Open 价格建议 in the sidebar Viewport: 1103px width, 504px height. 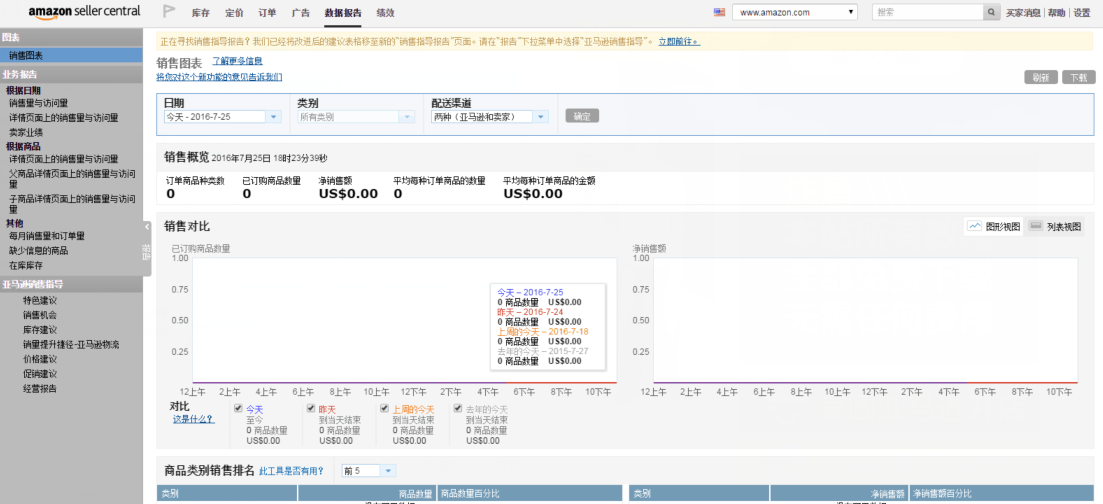[39, 359]
